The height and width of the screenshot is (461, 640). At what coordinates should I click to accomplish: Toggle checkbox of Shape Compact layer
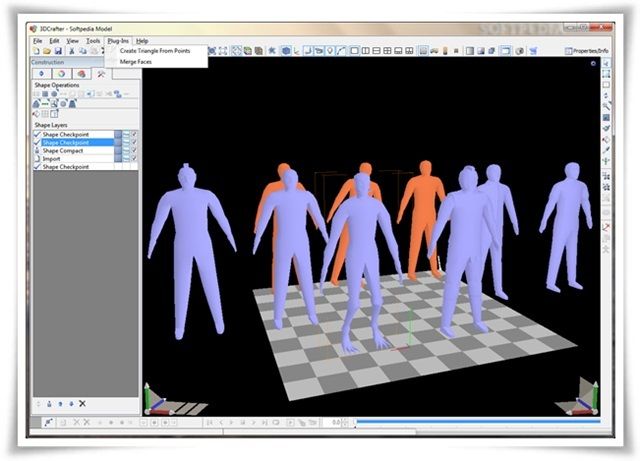point(134,151)
